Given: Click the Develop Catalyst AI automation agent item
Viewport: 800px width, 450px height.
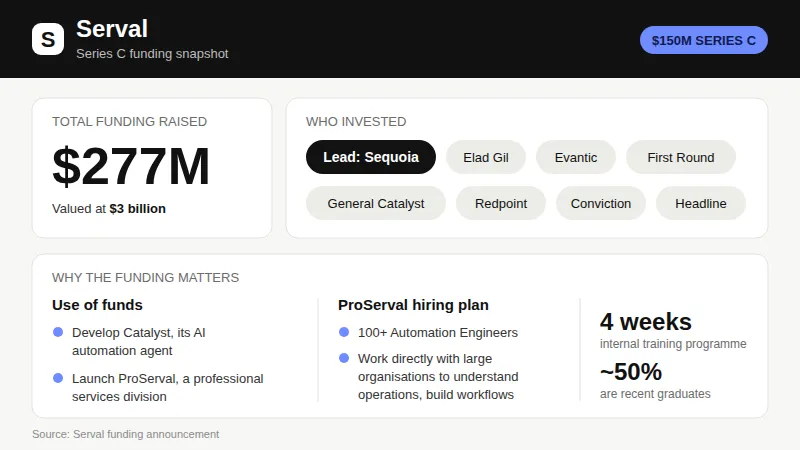Looking at the screenshot, I should (139, 341).
